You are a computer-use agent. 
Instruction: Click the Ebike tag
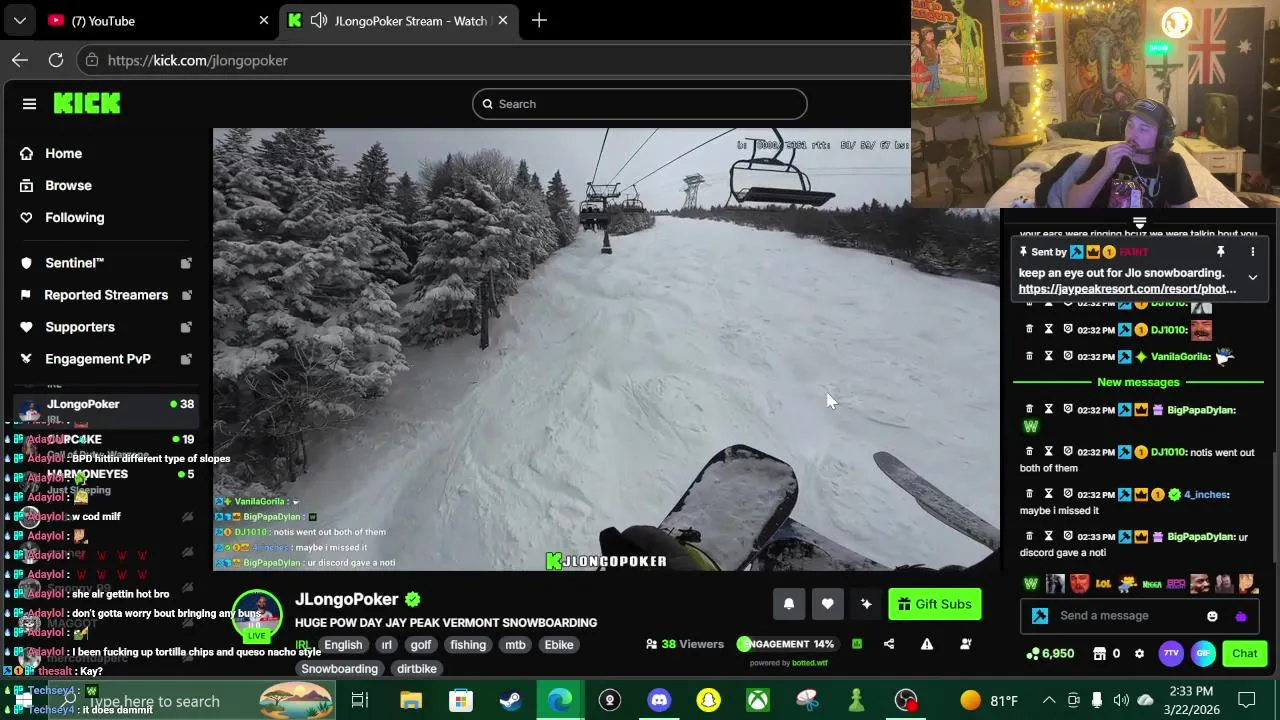pos(559,645)
